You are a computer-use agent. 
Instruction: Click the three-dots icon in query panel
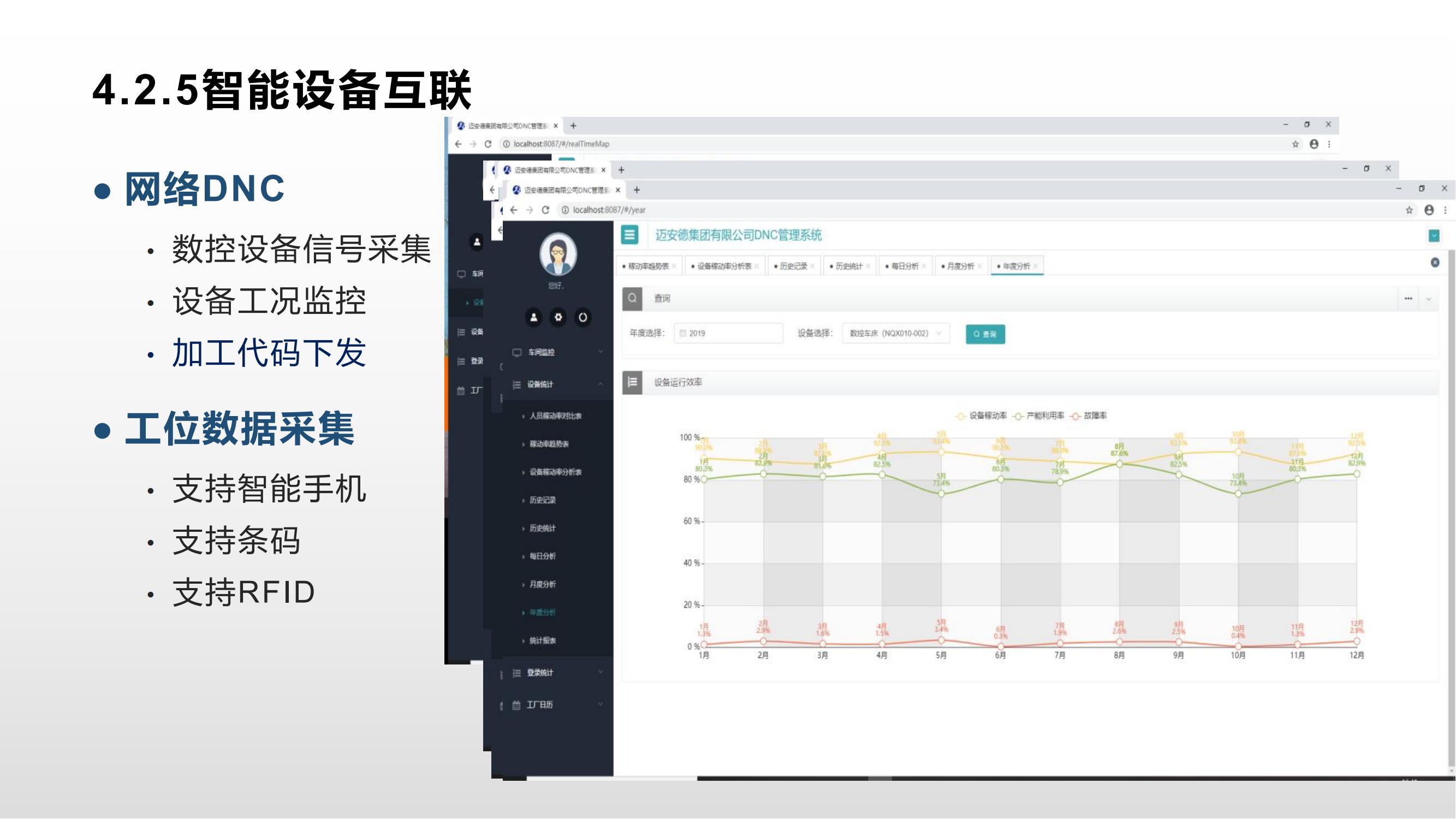[x=1408, y=299]
